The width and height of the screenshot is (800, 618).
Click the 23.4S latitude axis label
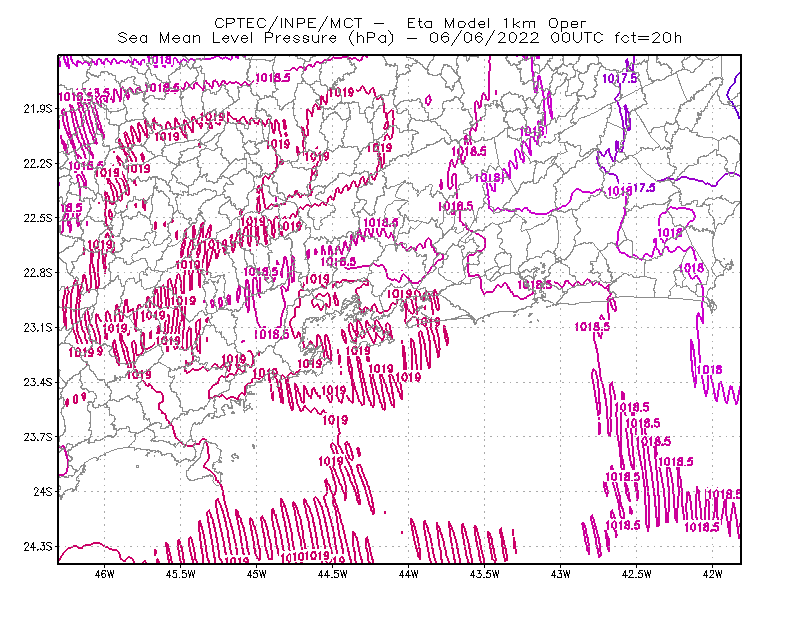tap(38, 382)
